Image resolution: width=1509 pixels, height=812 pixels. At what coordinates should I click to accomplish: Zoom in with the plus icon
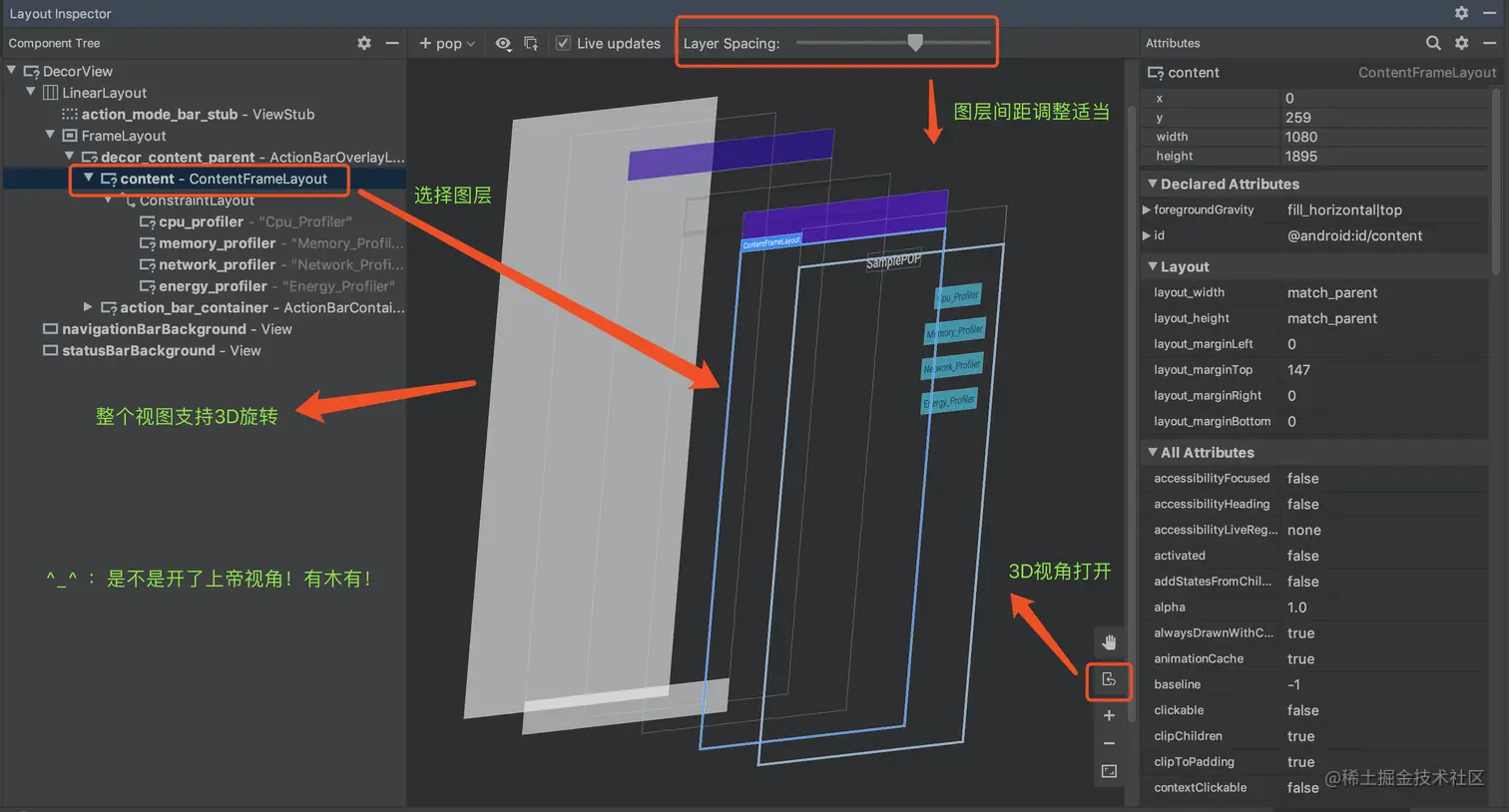pyautogui.click(x=1109, y=715)
